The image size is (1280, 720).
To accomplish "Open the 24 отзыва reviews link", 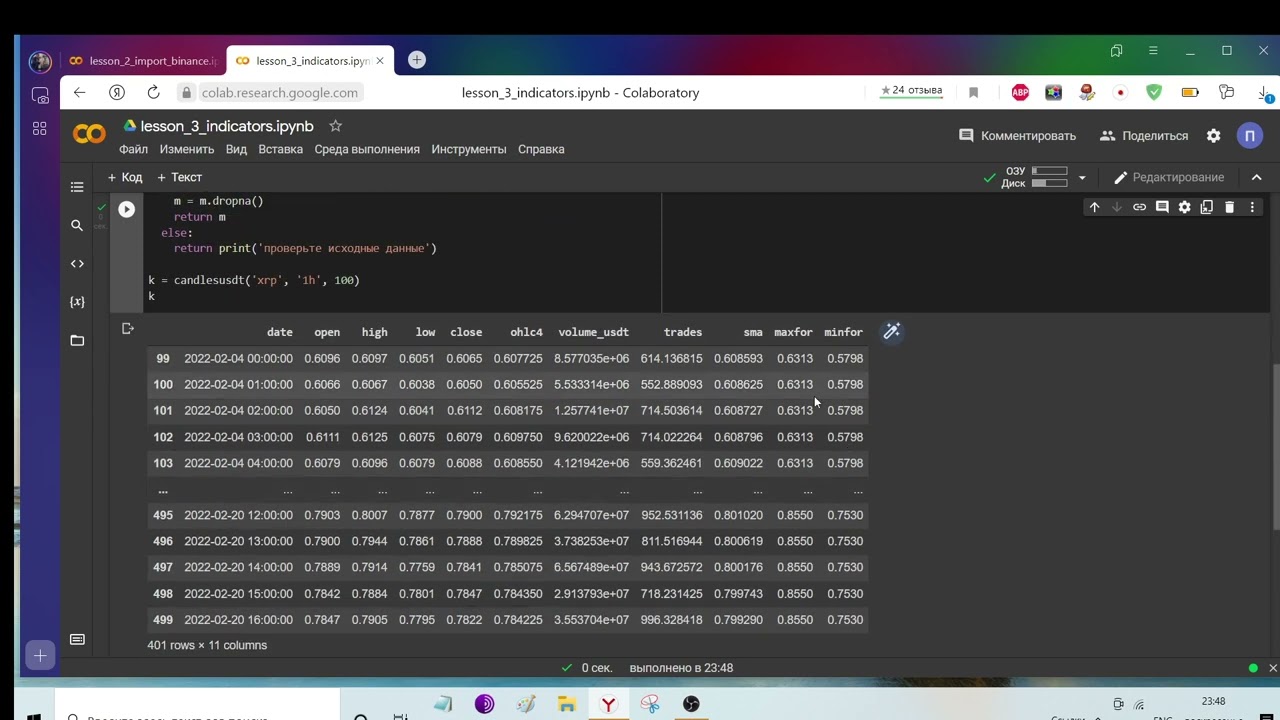I will 911,91.
